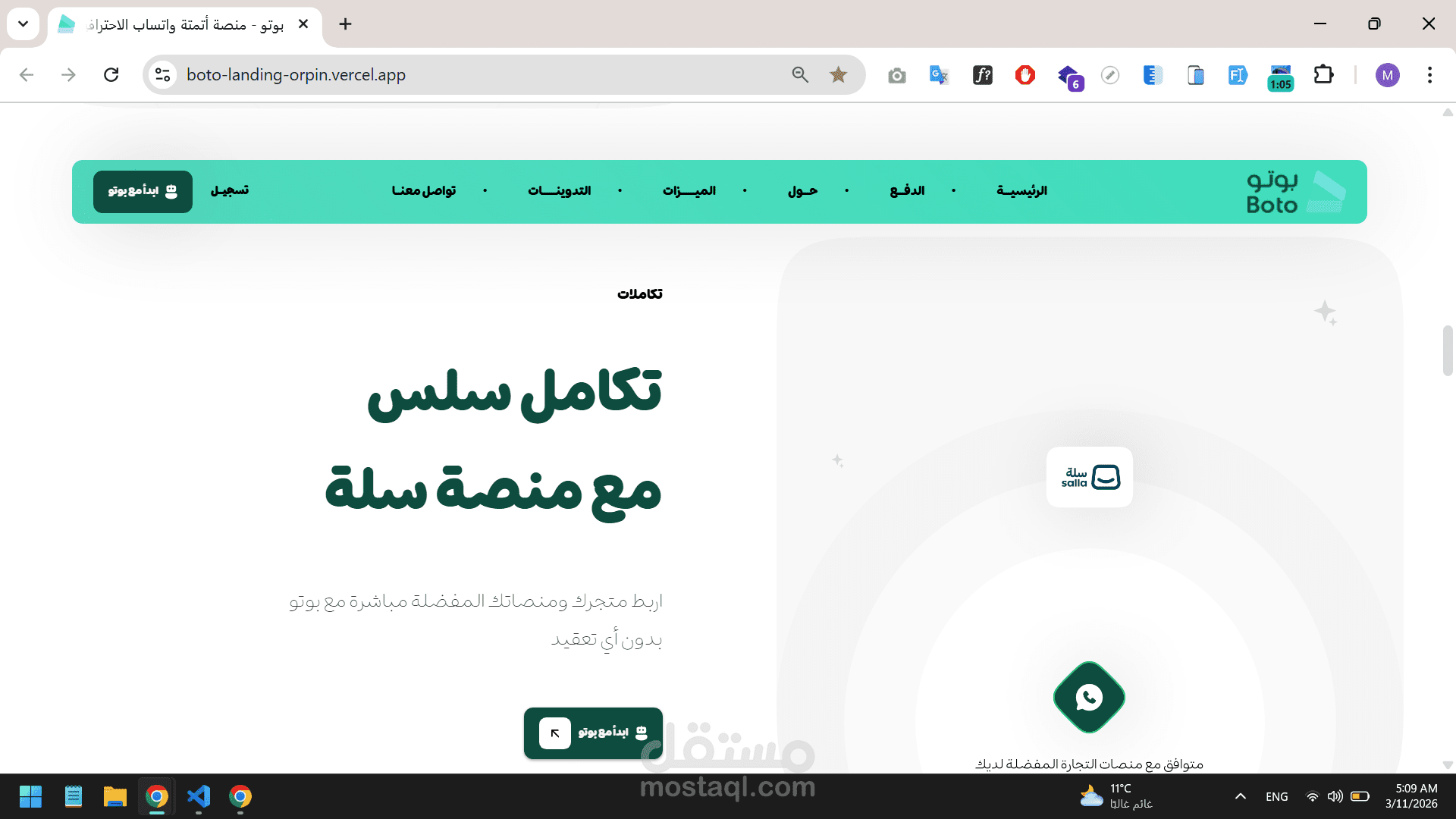The image size is (1456, 819).
Task: Click the WhatsApp diamond icon
Action: pos(1089,697)
